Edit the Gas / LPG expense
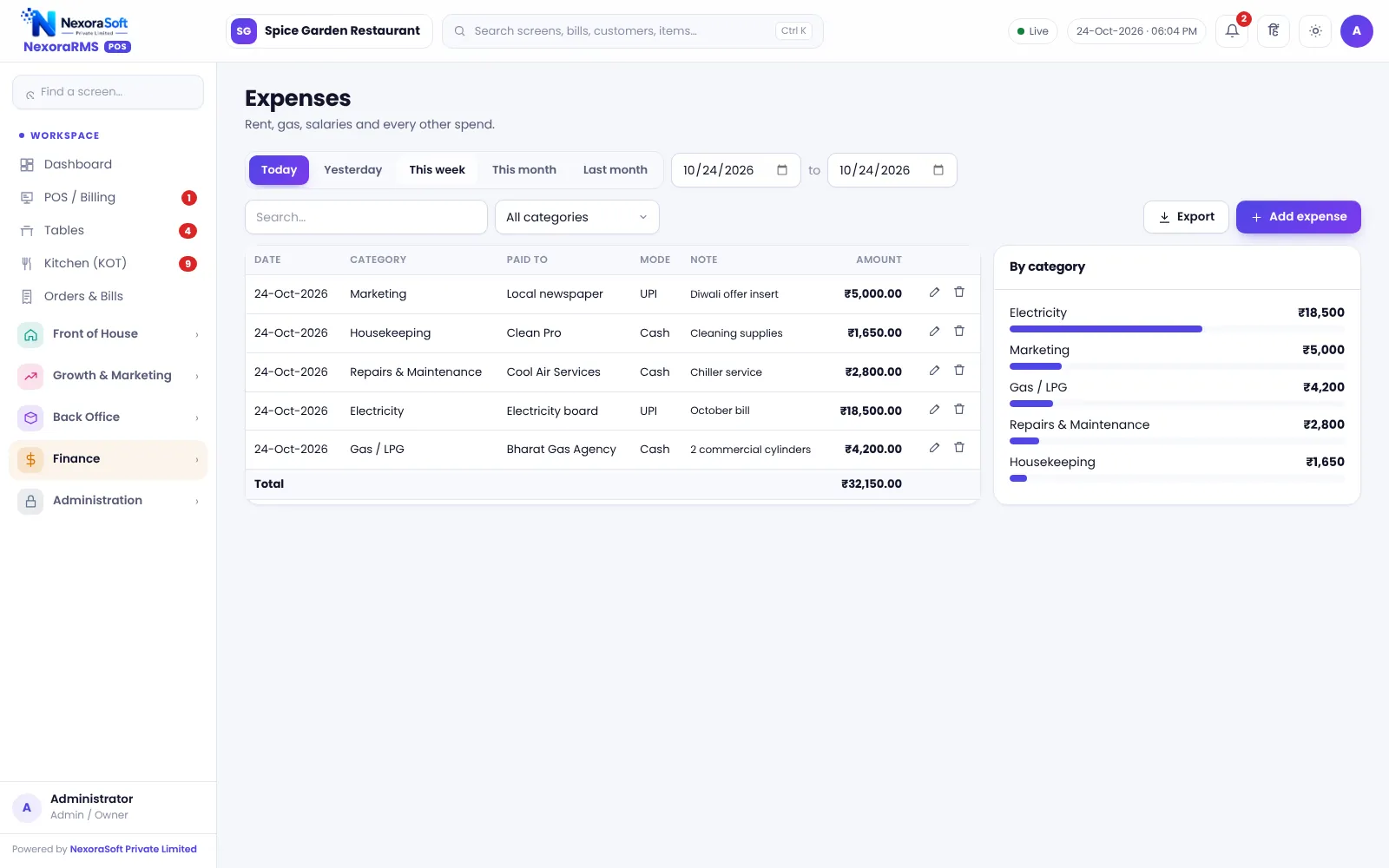The image size is (1389, 868). coord(934,448)
